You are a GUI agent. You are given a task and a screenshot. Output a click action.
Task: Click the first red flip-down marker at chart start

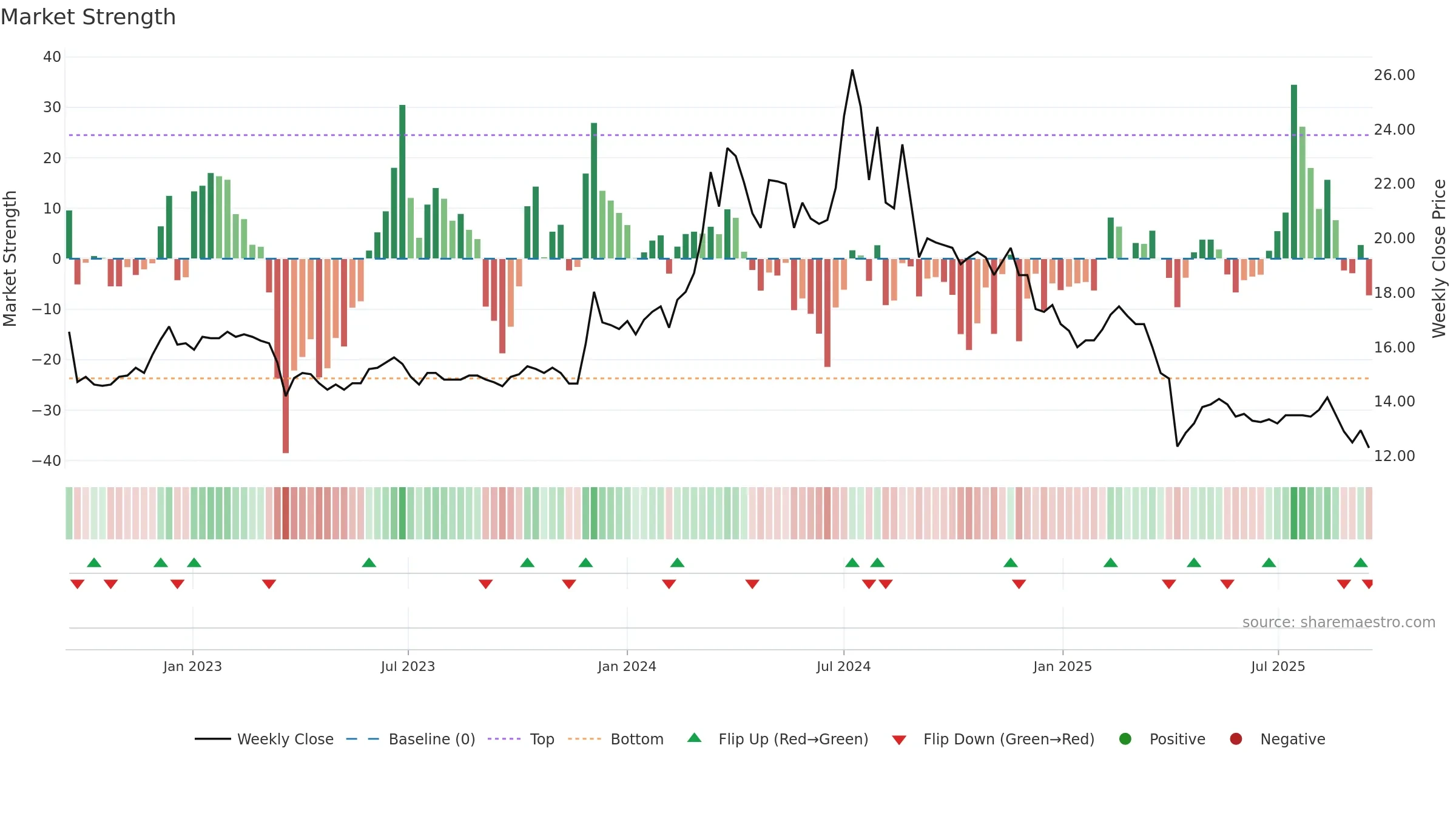pos(77,584)
